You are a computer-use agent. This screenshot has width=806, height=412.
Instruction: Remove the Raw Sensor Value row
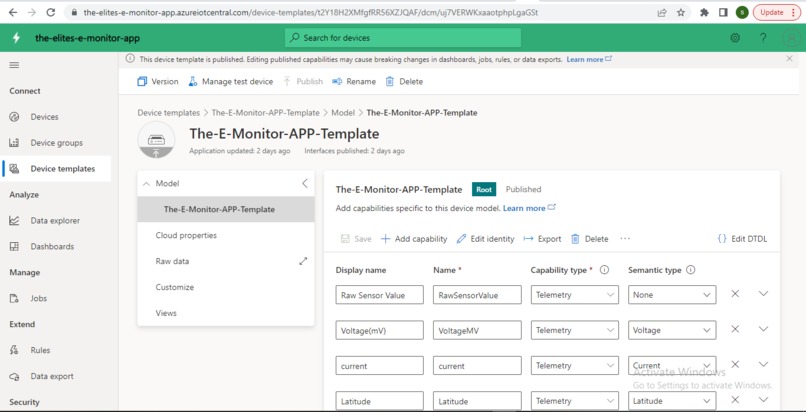click(x=735, y=294)
